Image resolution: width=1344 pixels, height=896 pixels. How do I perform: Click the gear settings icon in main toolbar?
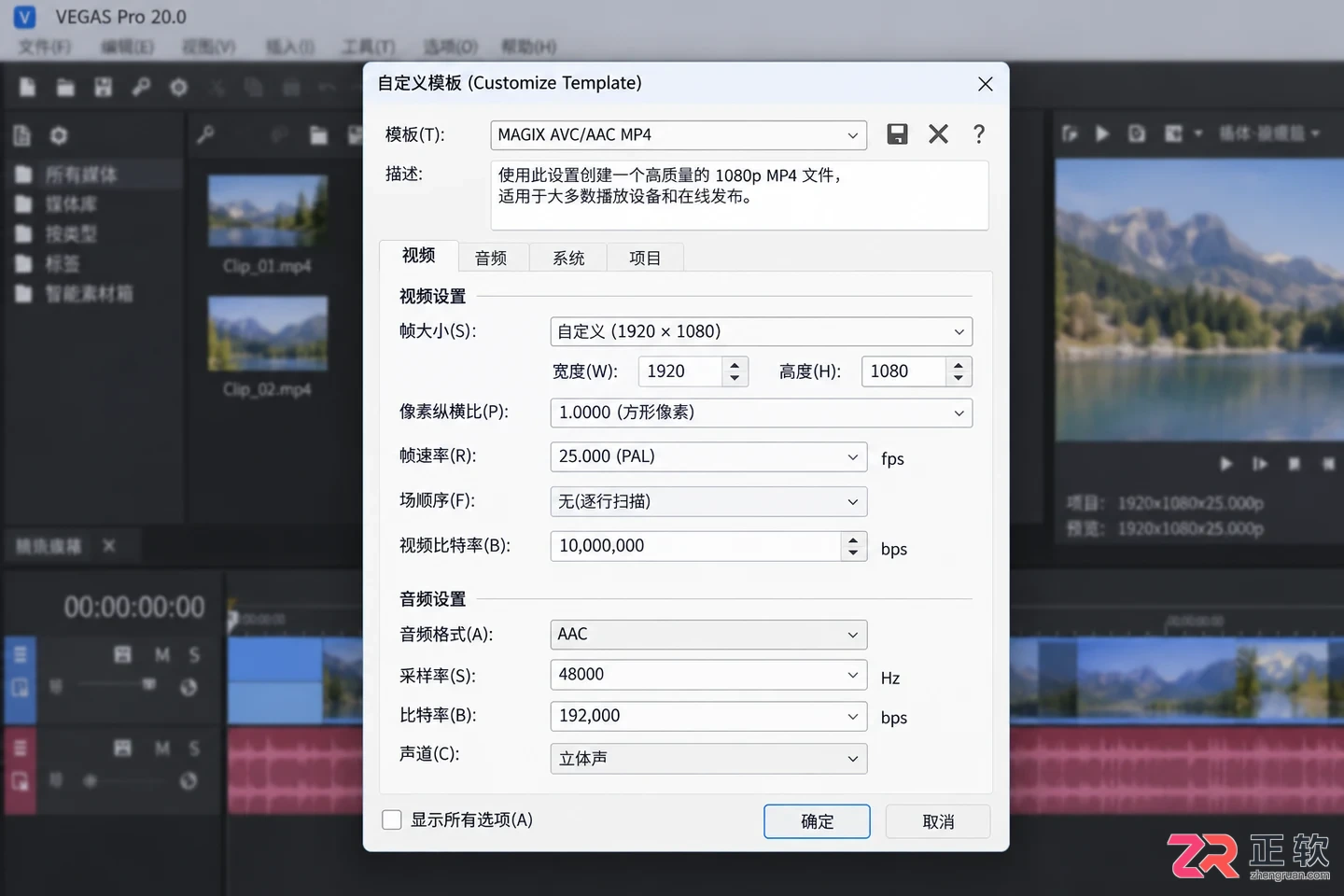pos(178,88)
